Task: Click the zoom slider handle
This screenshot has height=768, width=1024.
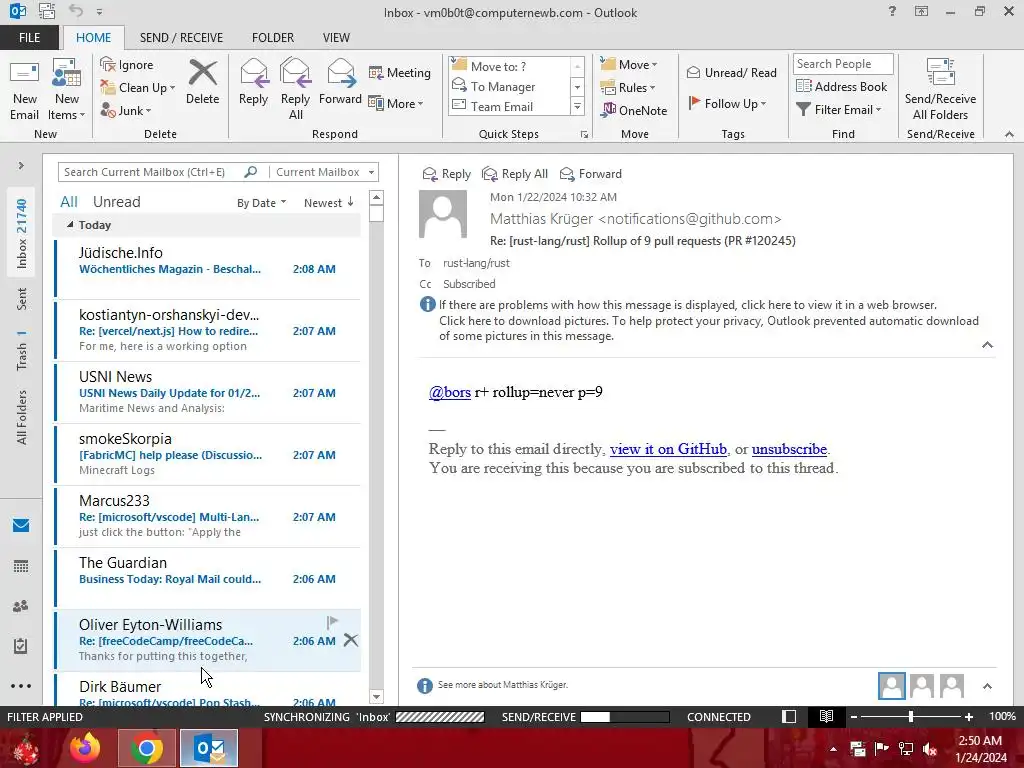Action: (x=911, y=716)
